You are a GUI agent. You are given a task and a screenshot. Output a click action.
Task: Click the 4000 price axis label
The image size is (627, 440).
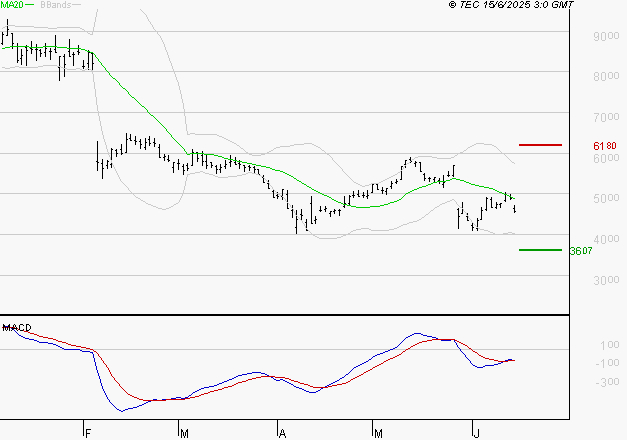pyautogui.click(x=606, y=239)
